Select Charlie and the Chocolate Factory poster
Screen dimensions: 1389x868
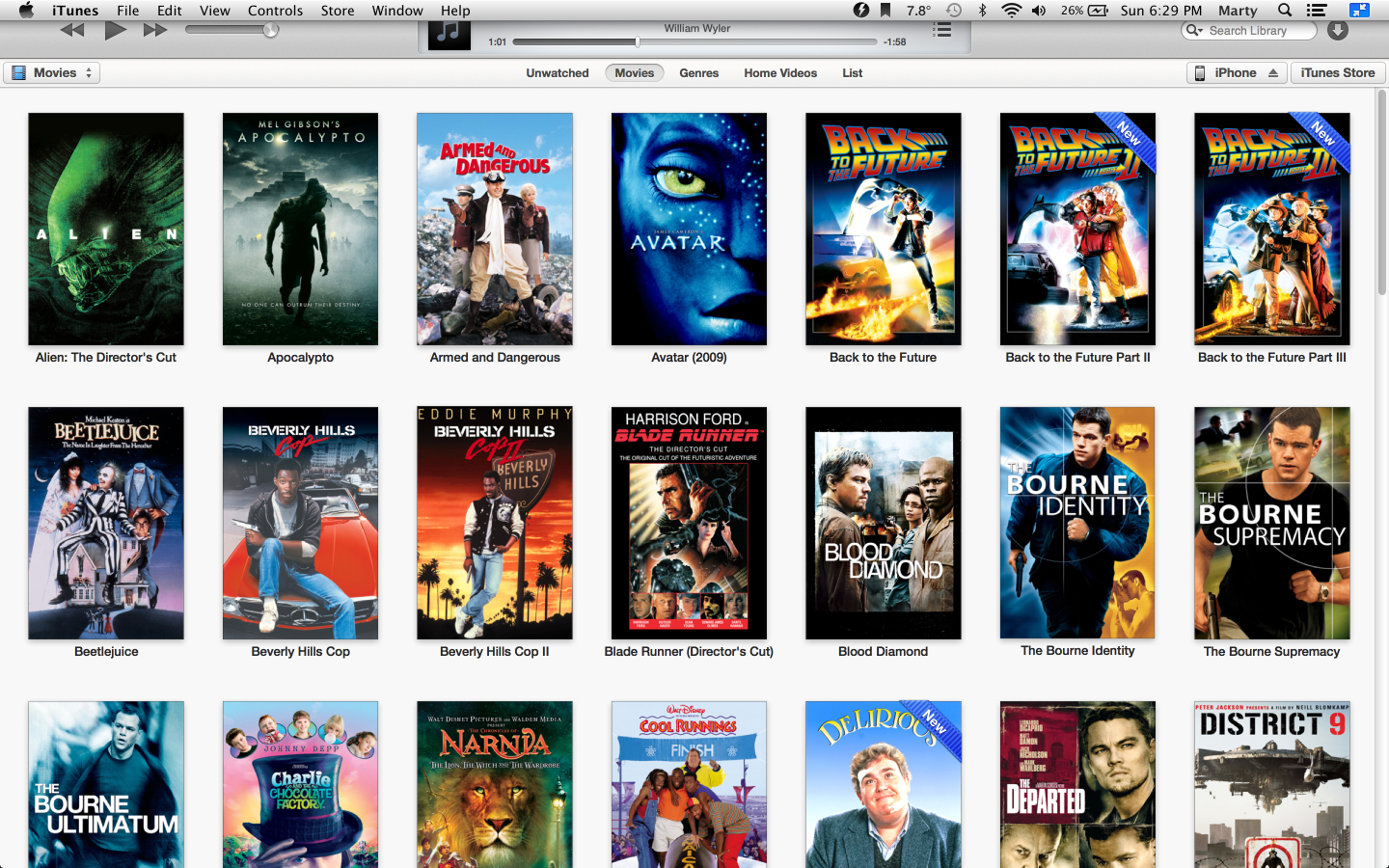(x=300, y=784)
